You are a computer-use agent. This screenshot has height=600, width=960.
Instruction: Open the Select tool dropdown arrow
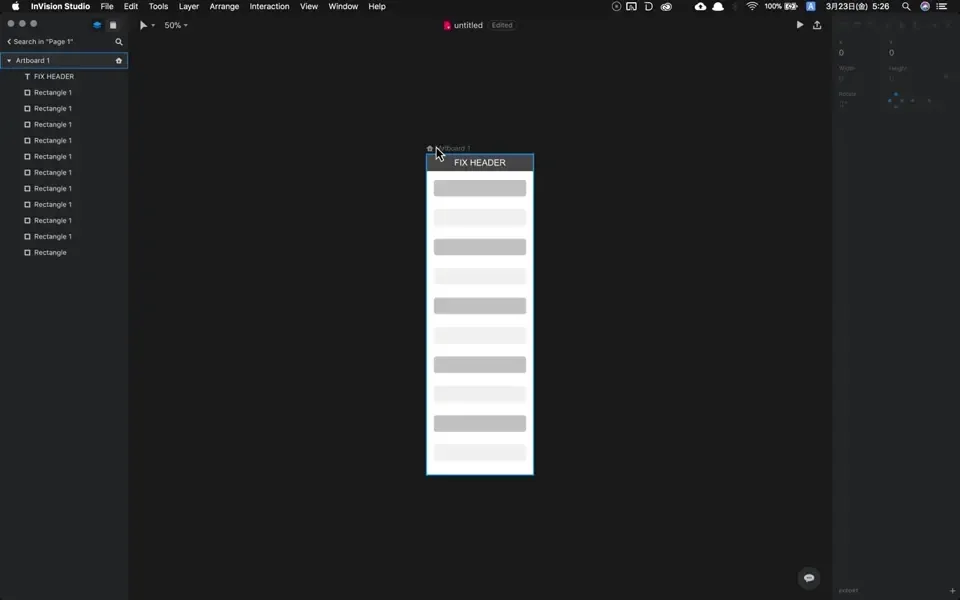tap(153, 26)
